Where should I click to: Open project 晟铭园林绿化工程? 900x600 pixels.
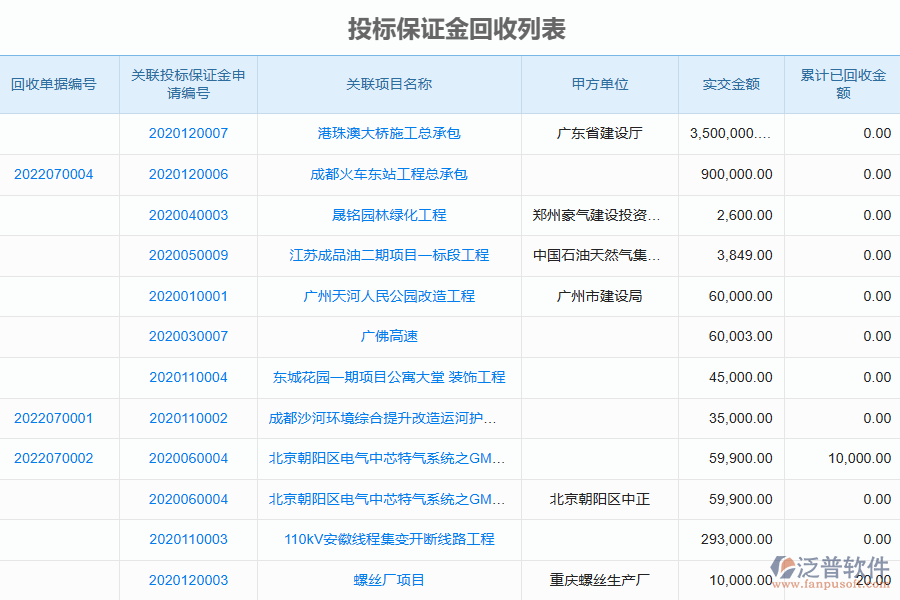click(x=388, y=214)
